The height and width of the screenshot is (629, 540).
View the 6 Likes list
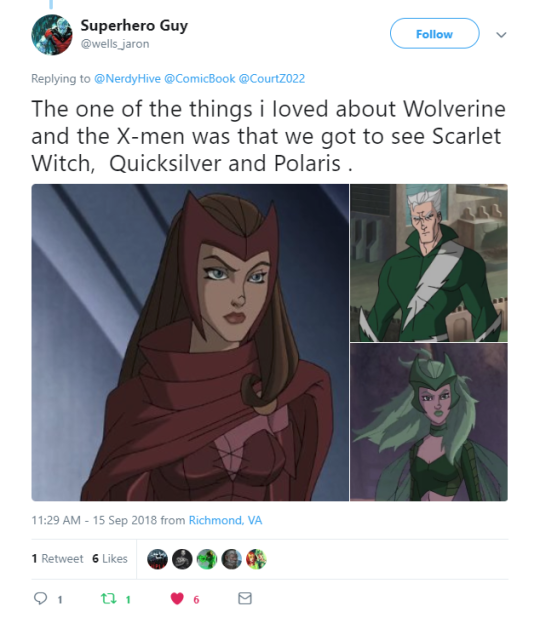pyautogui.click(x=110, y=558)
